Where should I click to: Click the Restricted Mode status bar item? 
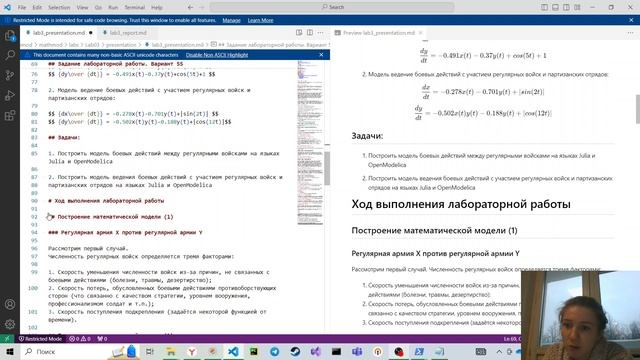40,339
